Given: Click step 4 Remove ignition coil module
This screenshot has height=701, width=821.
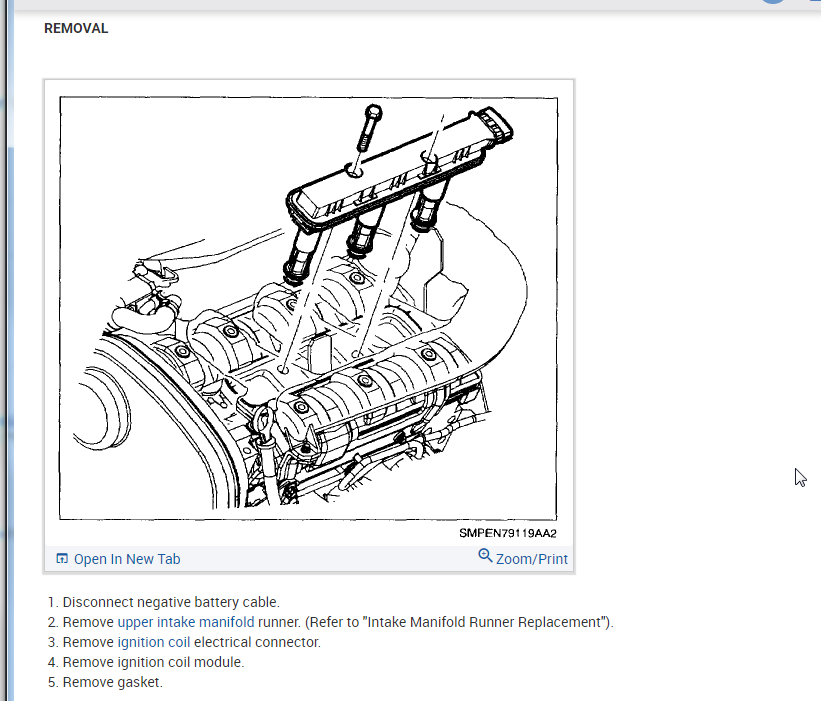Looking at the screenshot, I should point(153,662).
